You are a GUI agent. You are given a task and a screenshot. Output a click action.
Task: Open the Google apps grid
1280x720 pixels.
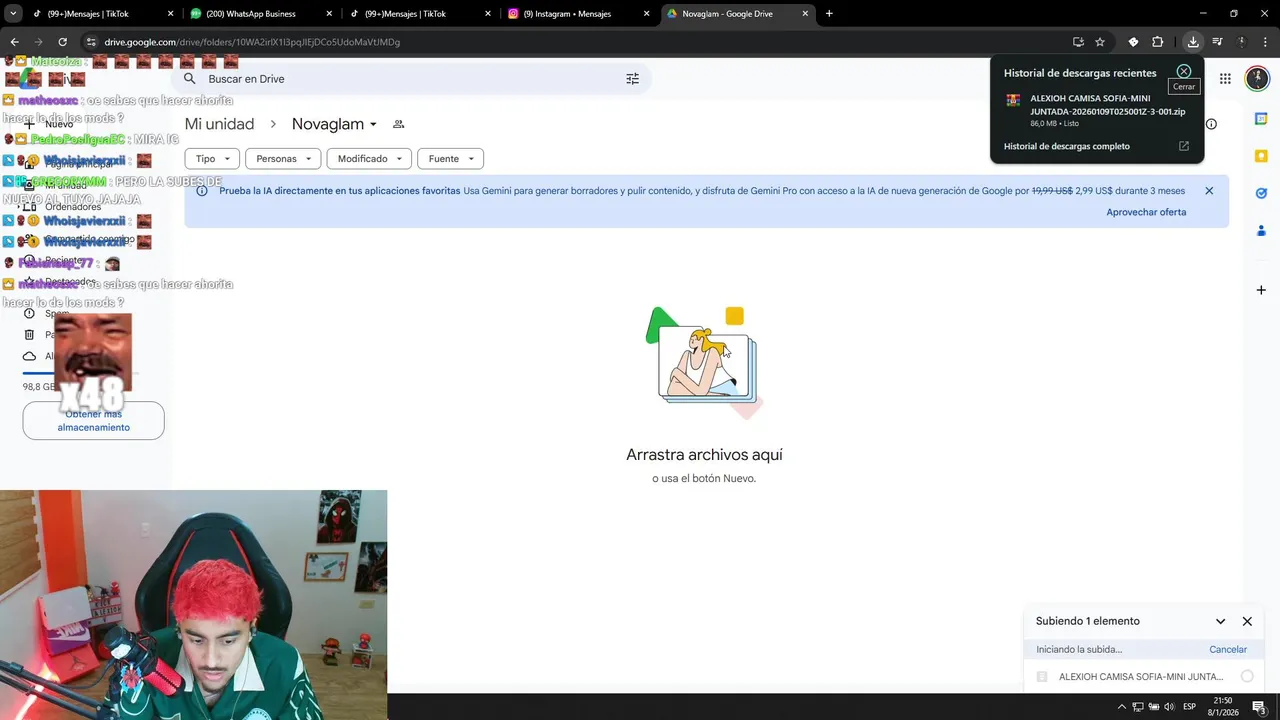[x=1225, y=79]
